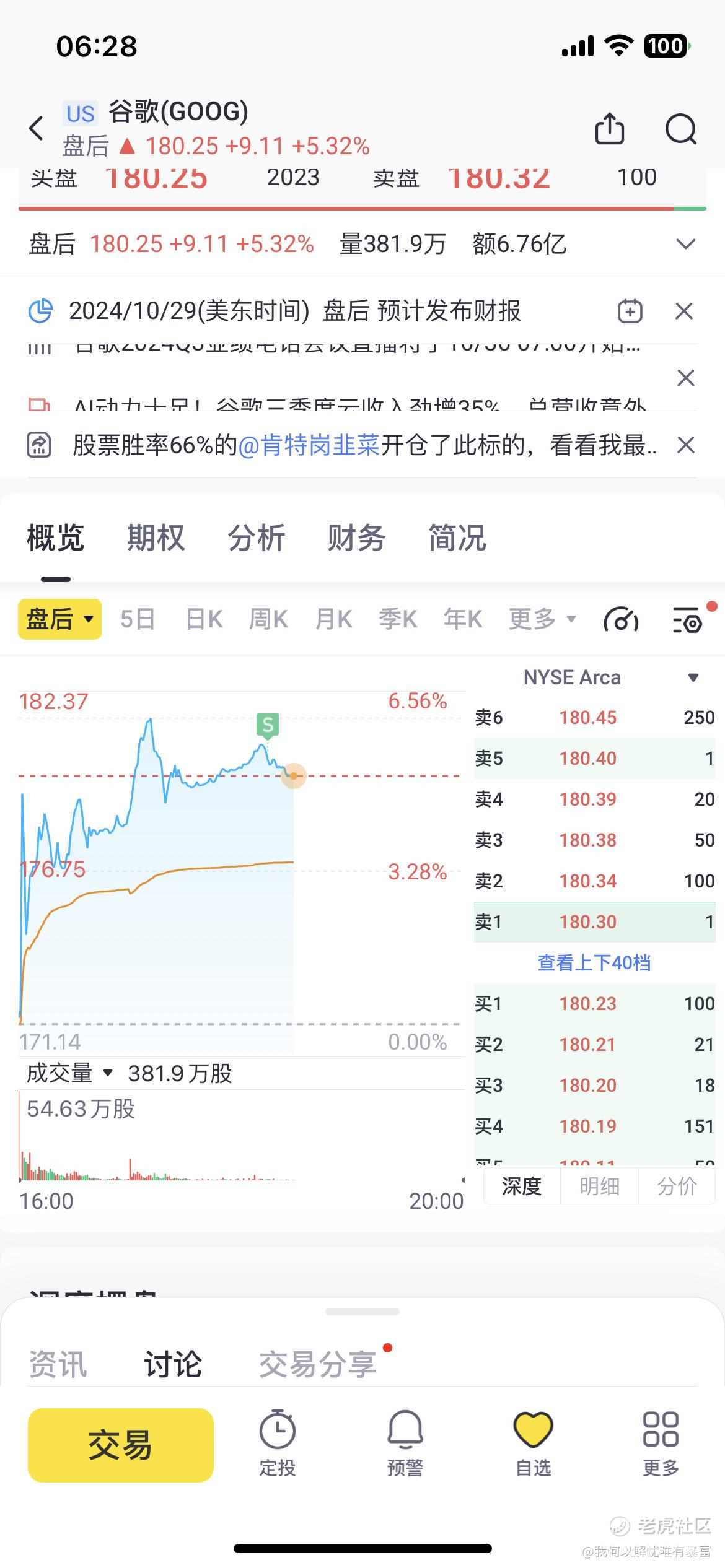The height and width of the screenshot is (1568, 725).
Task: Select 明细 order book view
Action: click(x=599, y=1186)
